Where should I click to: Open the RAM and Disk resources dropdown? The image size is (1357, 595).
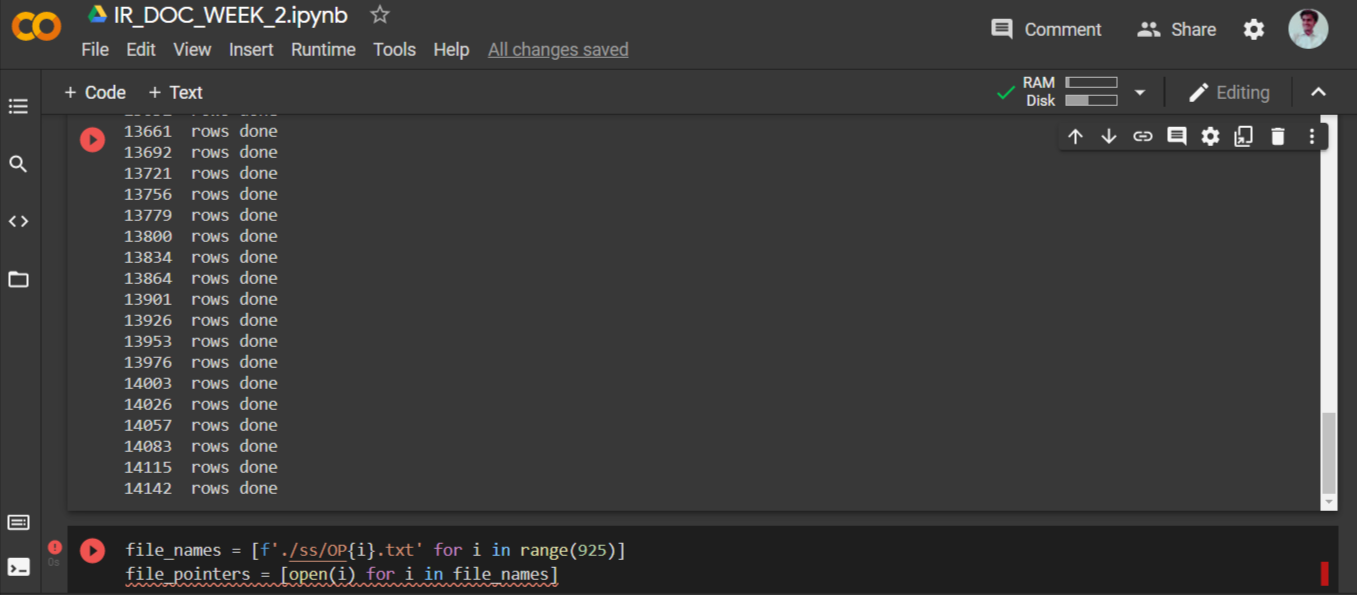(1140, 92)
